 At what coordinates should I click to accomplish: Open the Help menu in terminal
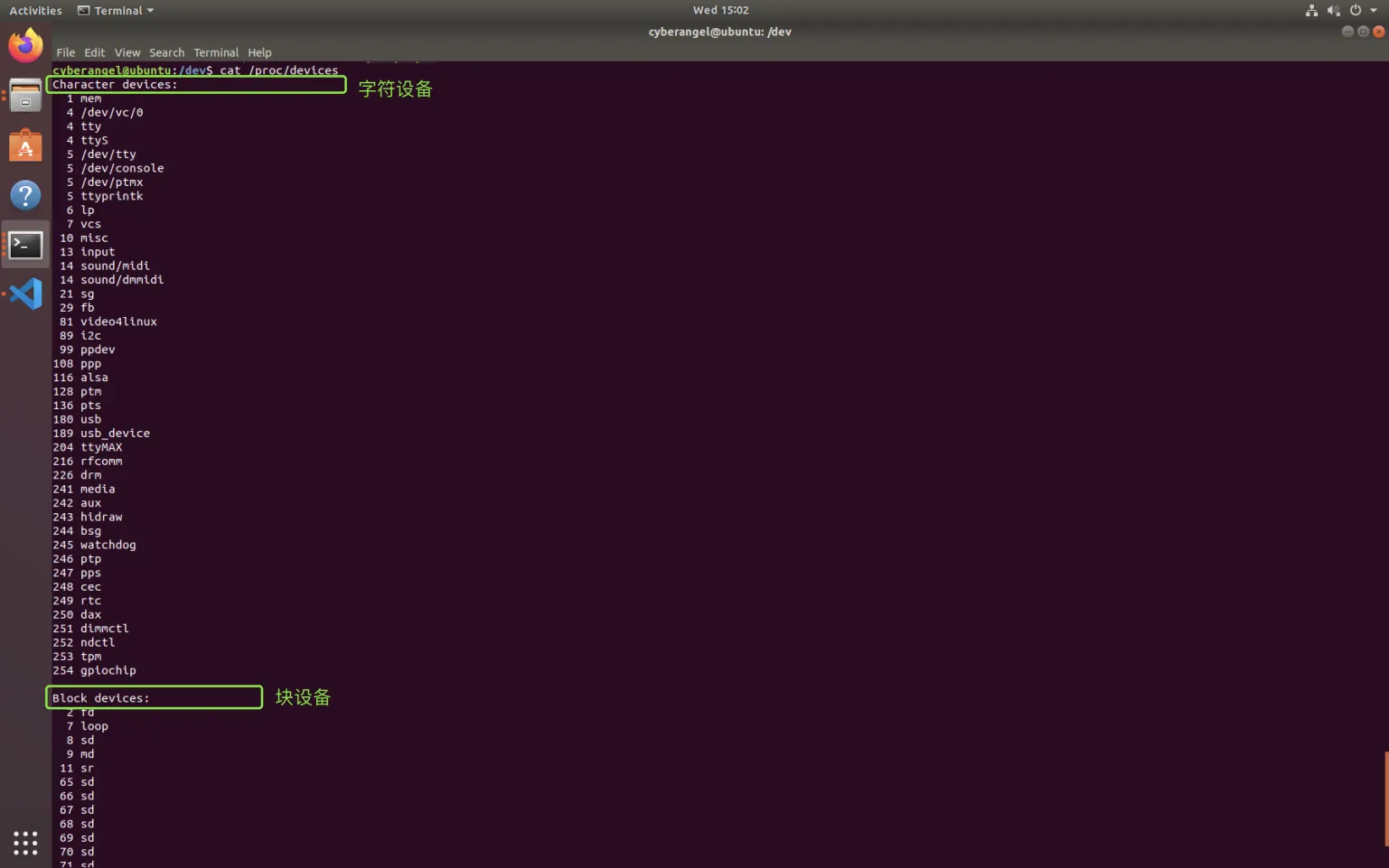tap(259, 52)
